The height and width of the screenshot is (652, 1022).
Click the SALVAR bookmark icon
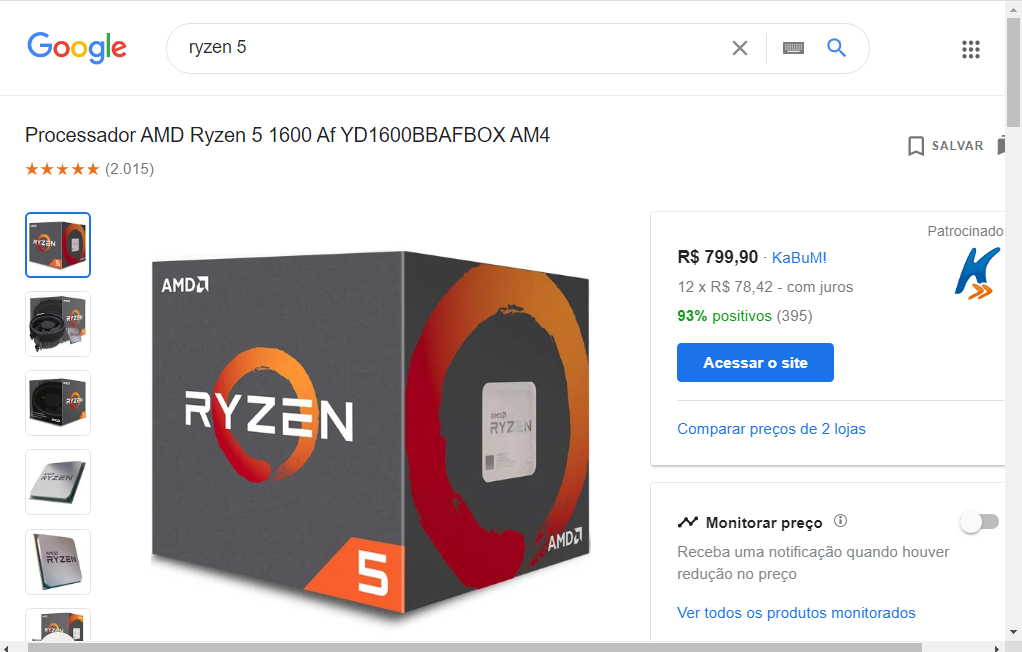(916, 145)
